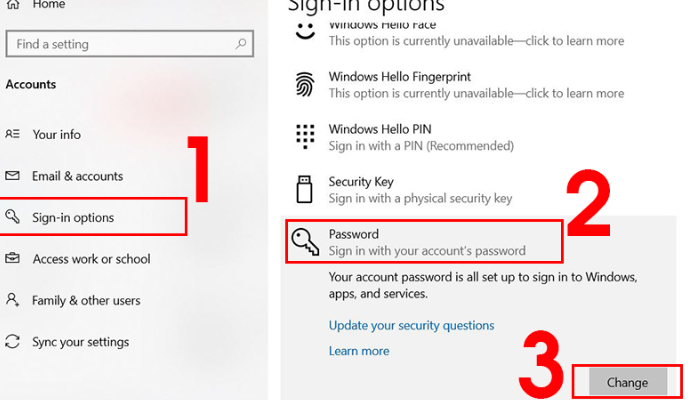The height and width of the screenshot is (400, 700).
Task: Click the Your info person icon
Action: pos(13,134)
